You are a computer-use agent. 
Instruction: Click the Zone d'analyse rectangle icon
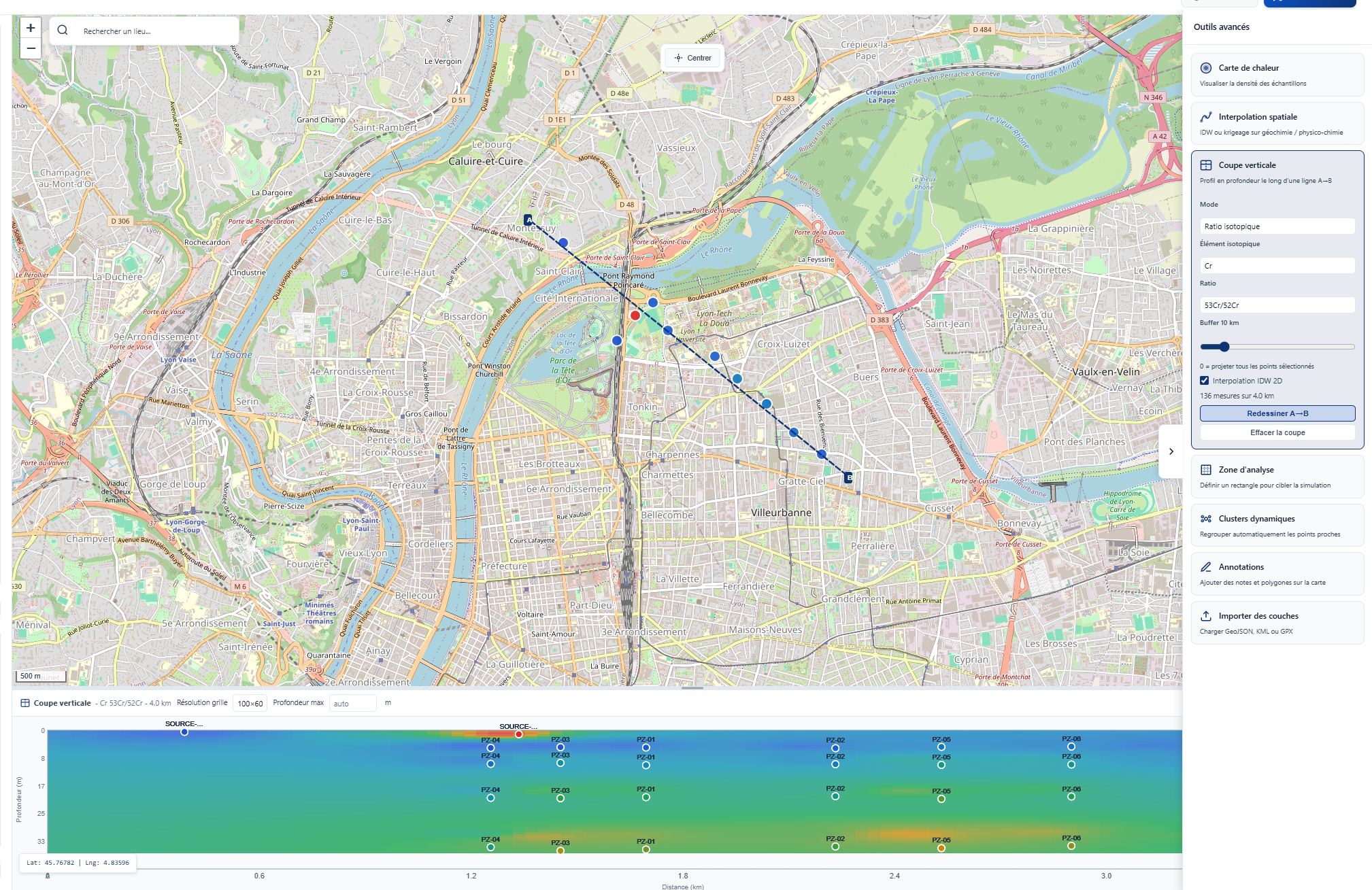(1206, 470)
